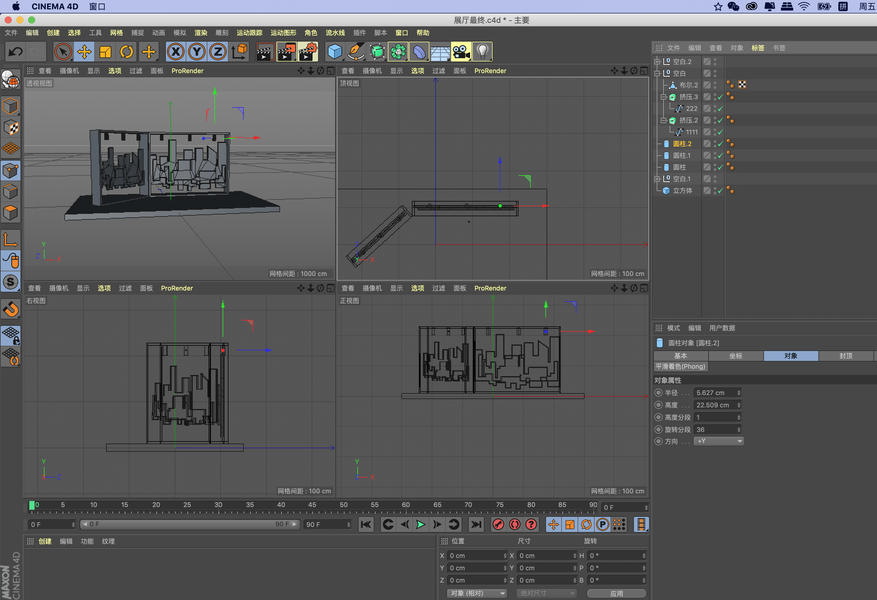Switch to the 基本 attribute tab
The image size is (877, 600).
point(681,356)
